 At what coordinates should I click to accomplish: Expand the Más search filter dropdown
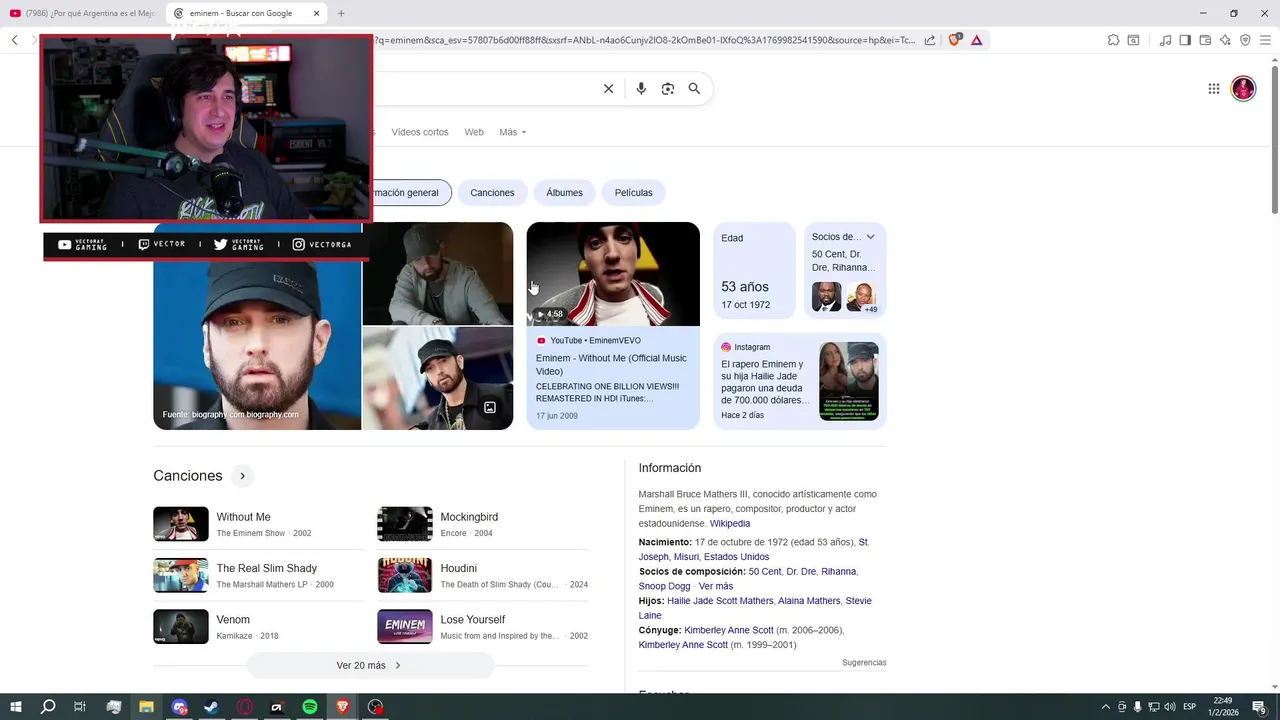click(x=512, y=132)
